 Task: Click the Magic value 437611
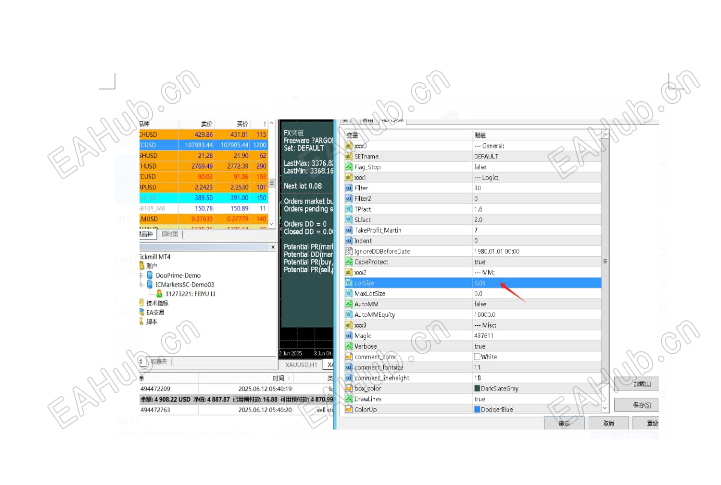coord(482,336)
